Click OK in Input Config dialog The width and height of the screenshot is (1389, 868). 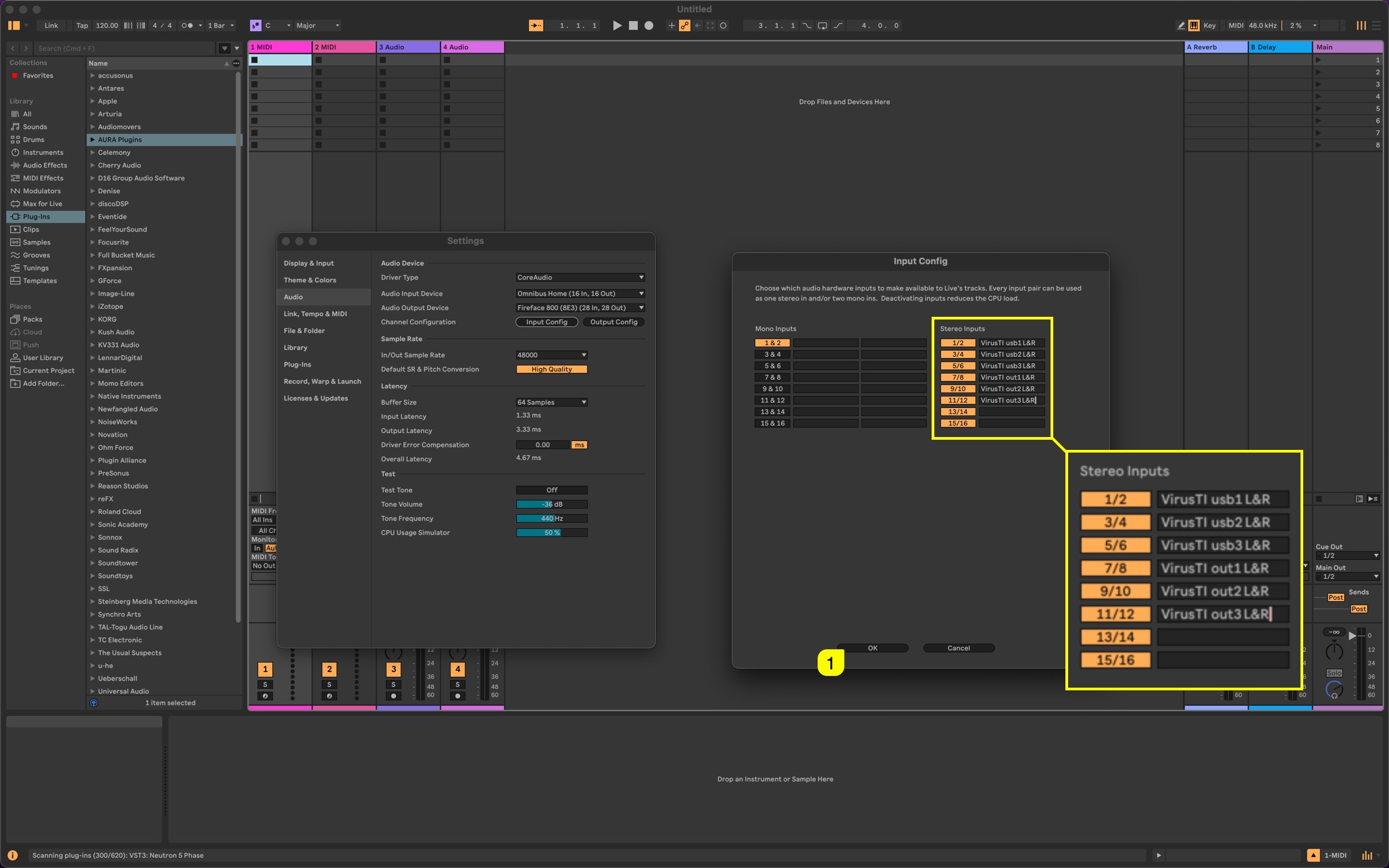tap(872, 648)
